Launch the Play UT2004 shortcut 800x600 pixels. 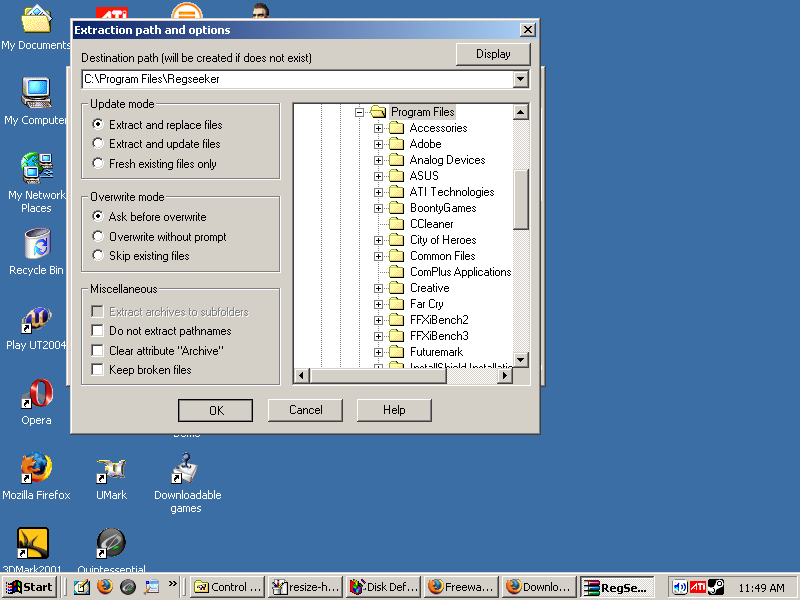pos(36,322)
